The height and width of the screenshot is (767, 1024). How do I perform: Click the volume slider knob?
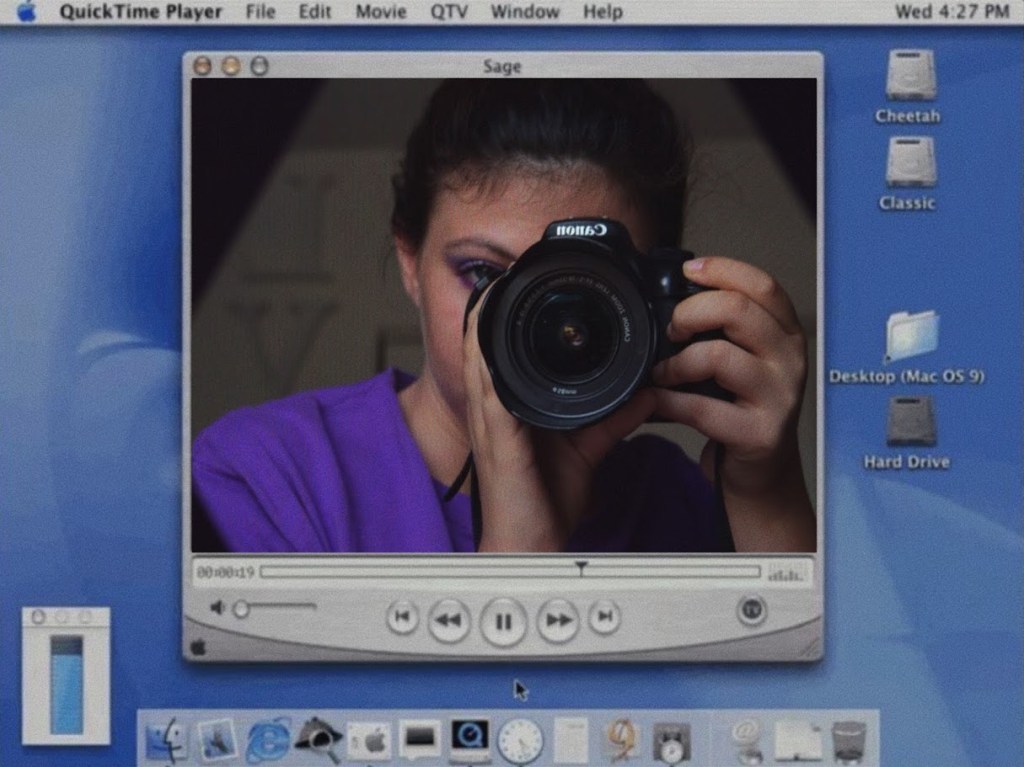241,609
